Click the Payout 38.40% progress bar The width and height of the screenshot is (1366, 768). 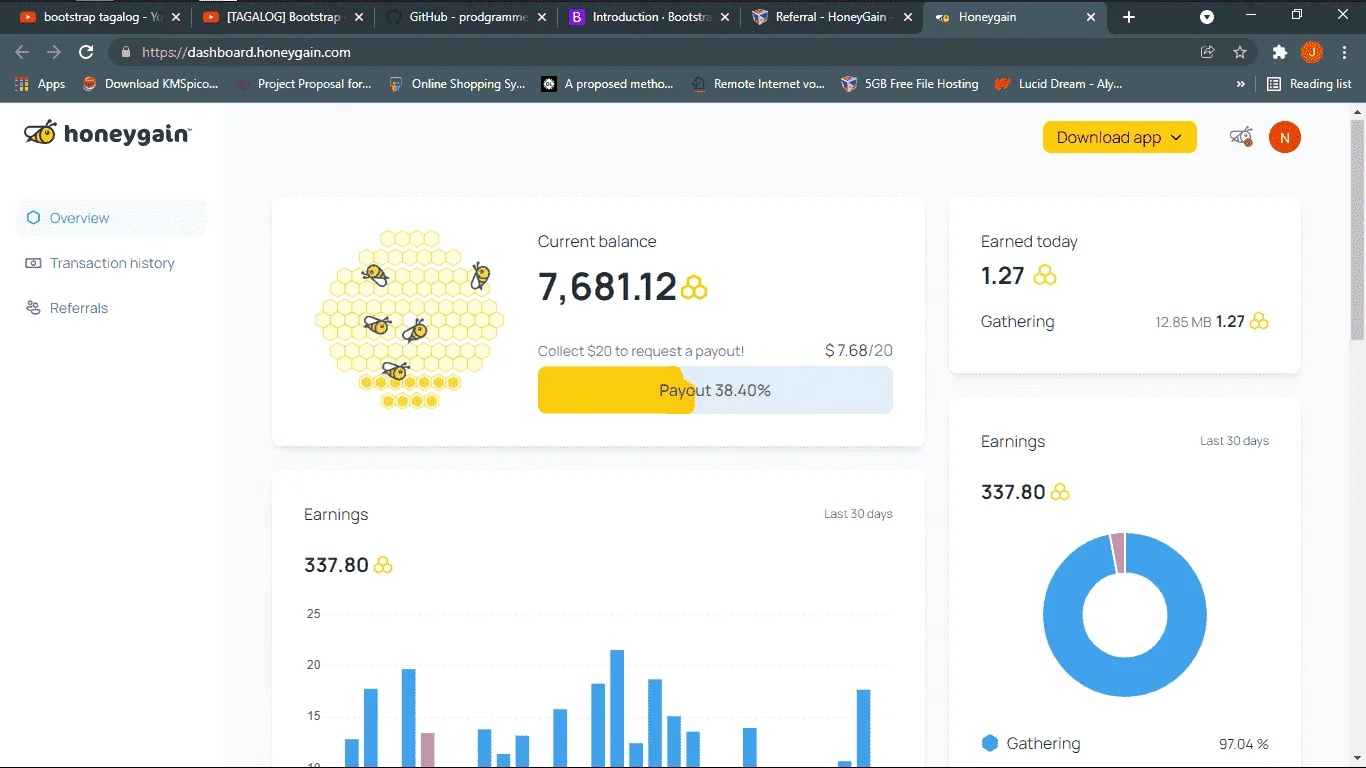[x=715, y=390]
